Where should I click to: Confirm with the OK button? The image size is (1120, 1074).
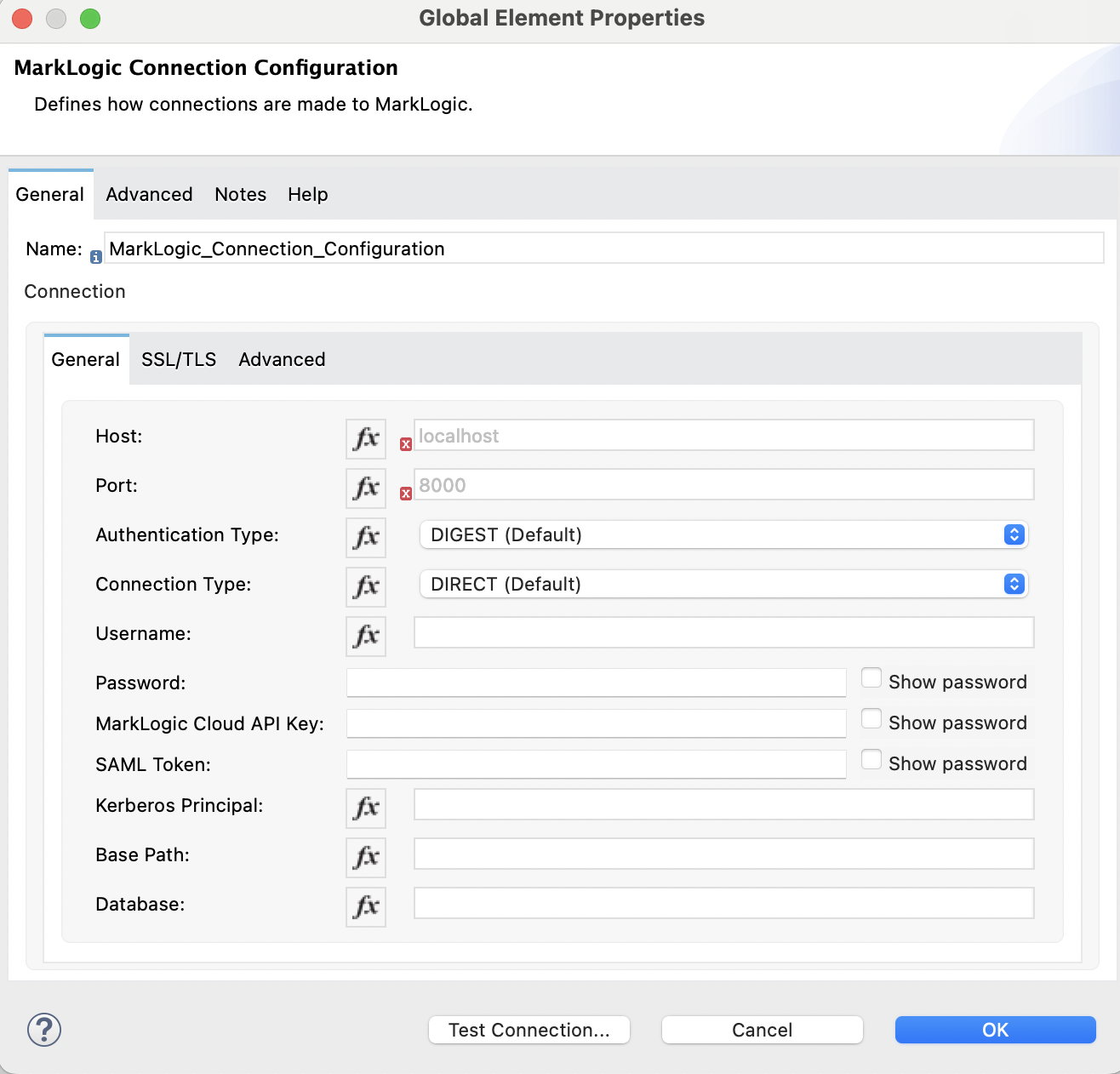(995, 1030)
